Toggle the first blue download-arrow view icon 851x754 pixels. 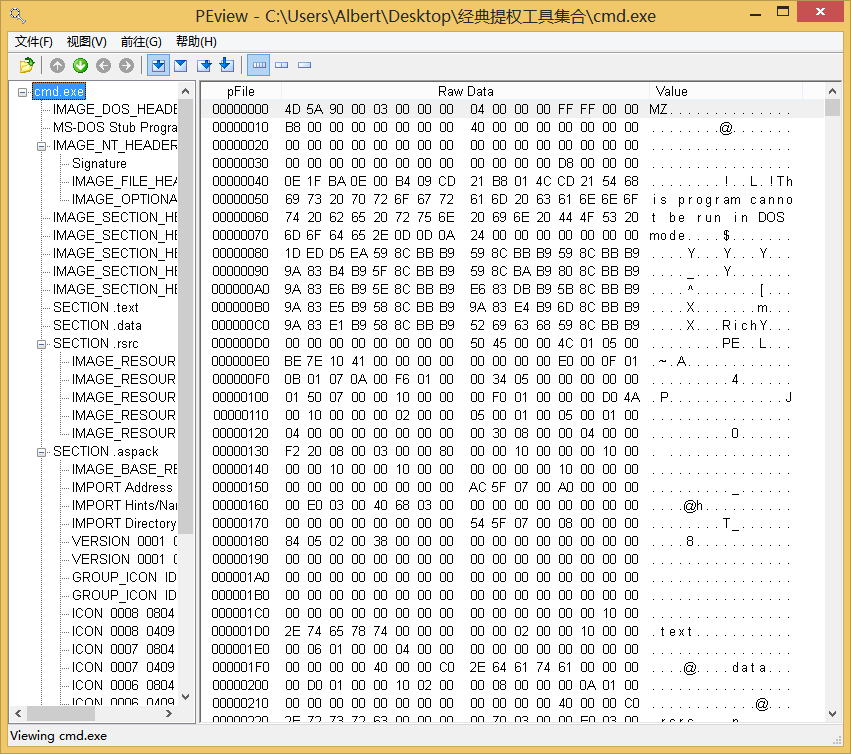coord(158,65)
